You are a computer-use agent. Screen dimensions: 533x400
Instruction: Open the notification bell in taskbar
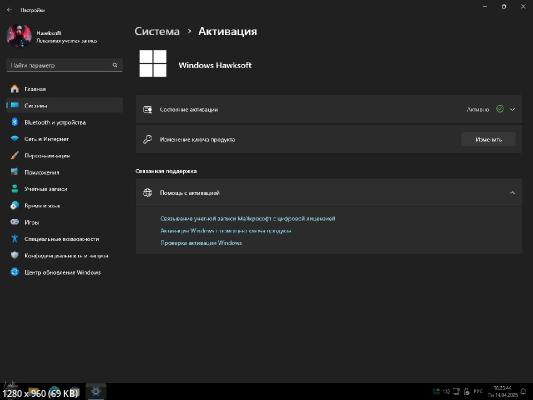(x=523, y=392)
